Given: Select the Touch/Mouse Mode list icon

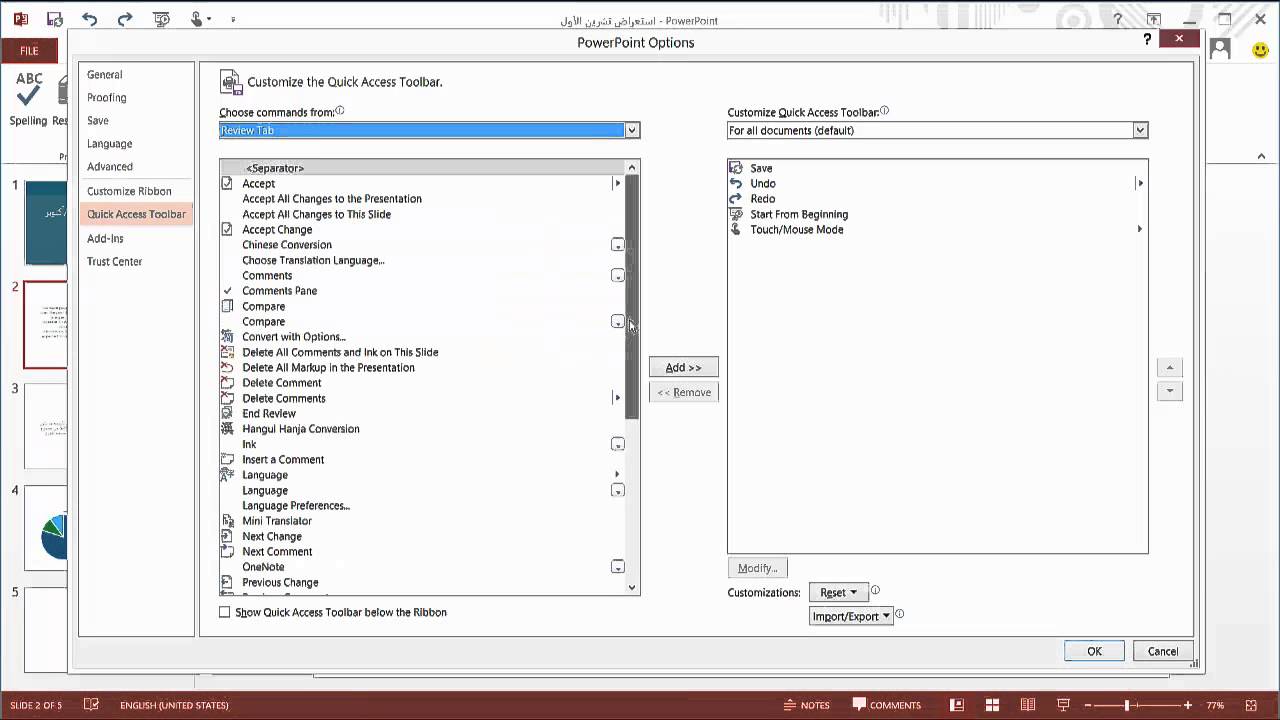Looking at the screenshot, I should coord(736,229).
